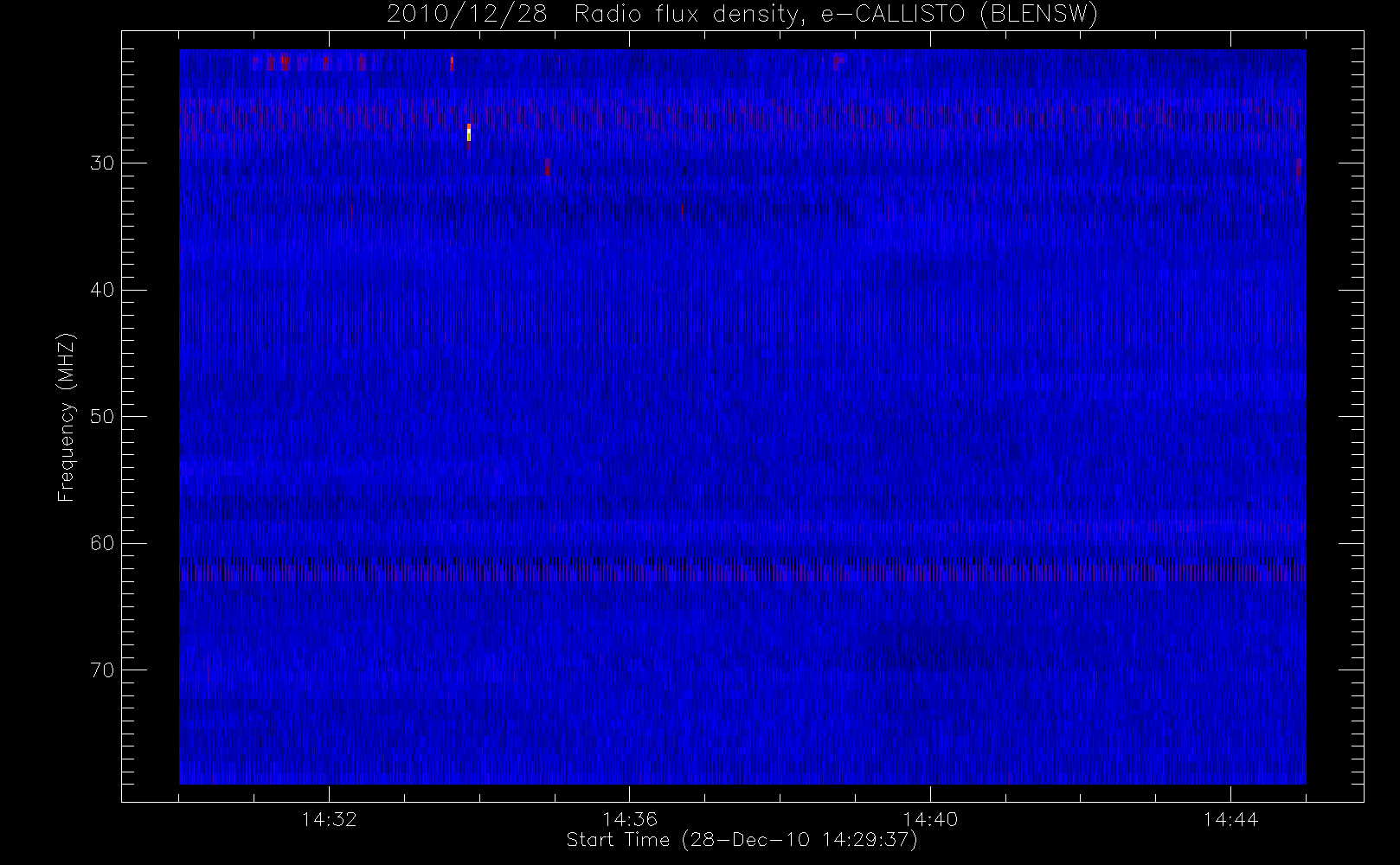Click the Frequency (MHZ) axis label
Screen dimensions: 1400x865
(x=67, y=417)
